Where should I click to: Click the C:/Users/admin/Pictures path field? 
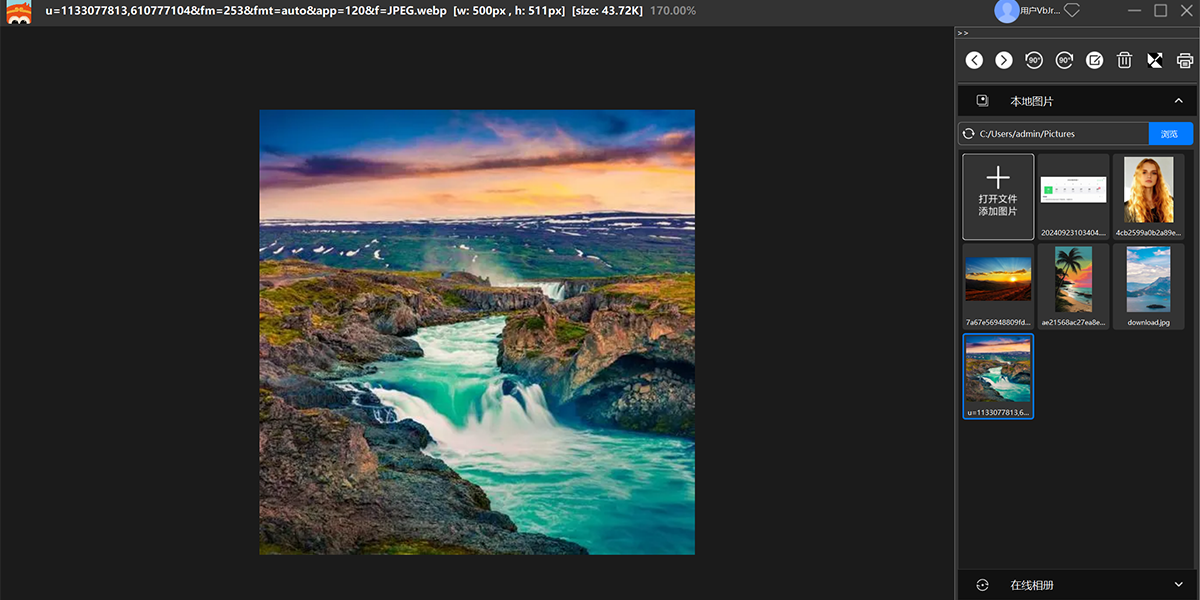point(1060,134)
